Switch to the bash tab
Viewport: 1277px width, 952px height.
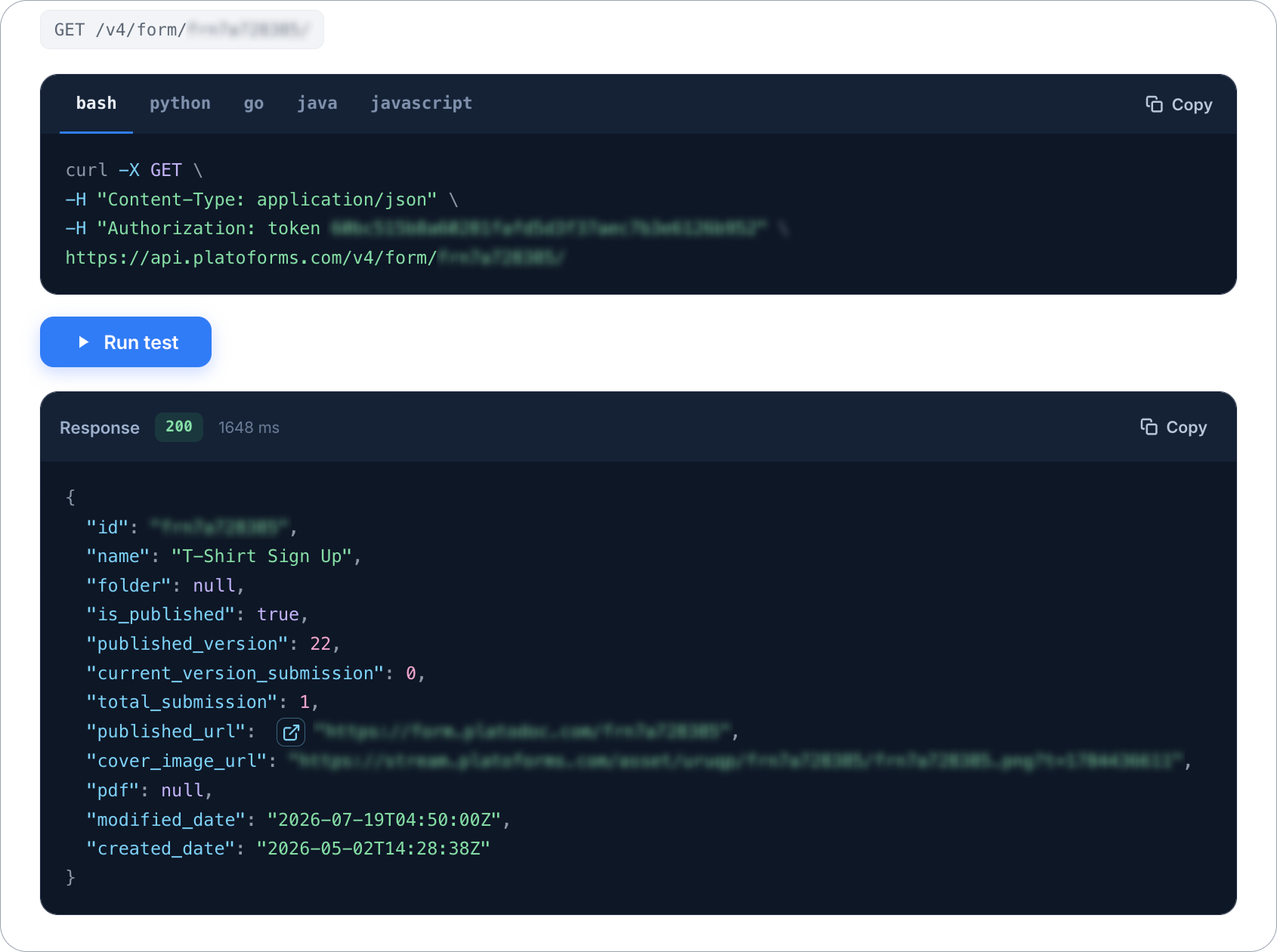click(x=96, y=104)
